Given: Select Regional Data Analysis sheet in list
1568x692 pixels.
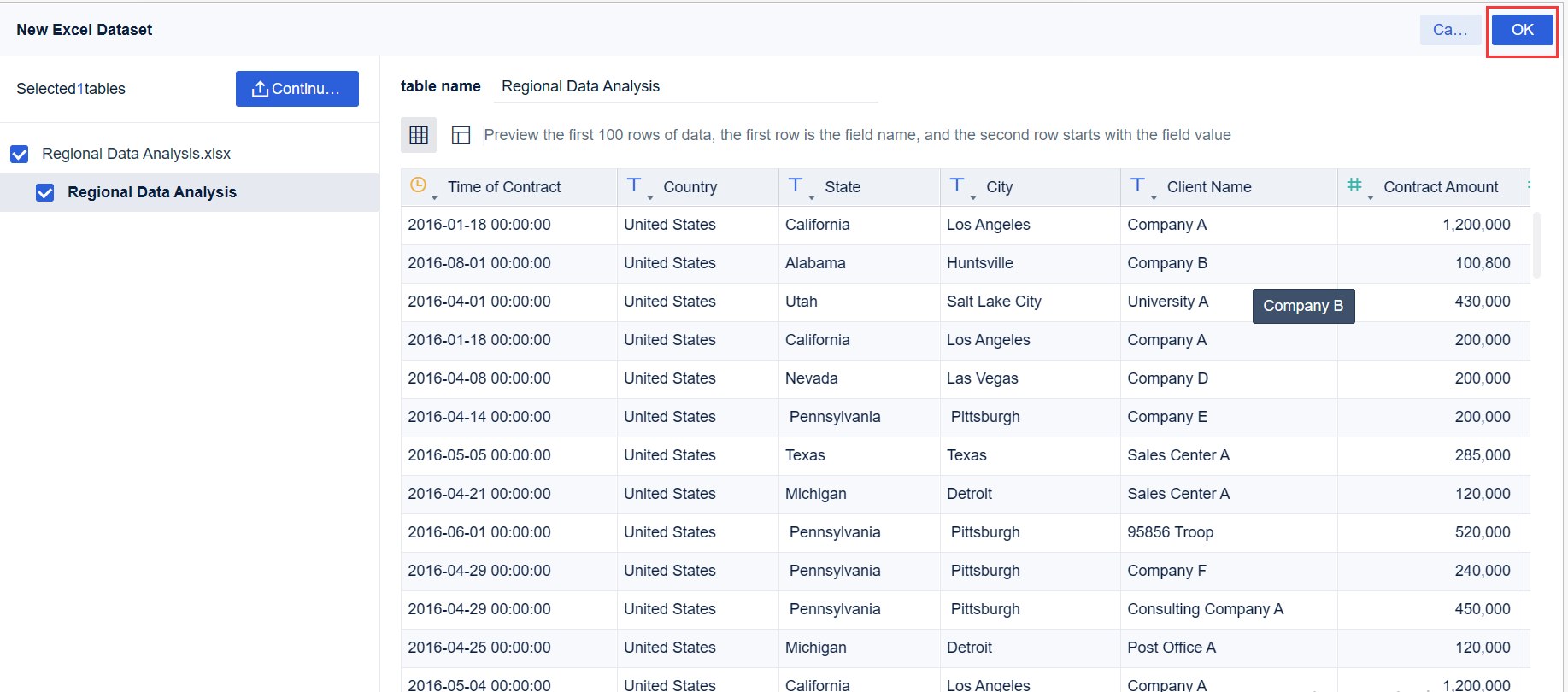Looking at the screenshot, I should click(152, 192).
